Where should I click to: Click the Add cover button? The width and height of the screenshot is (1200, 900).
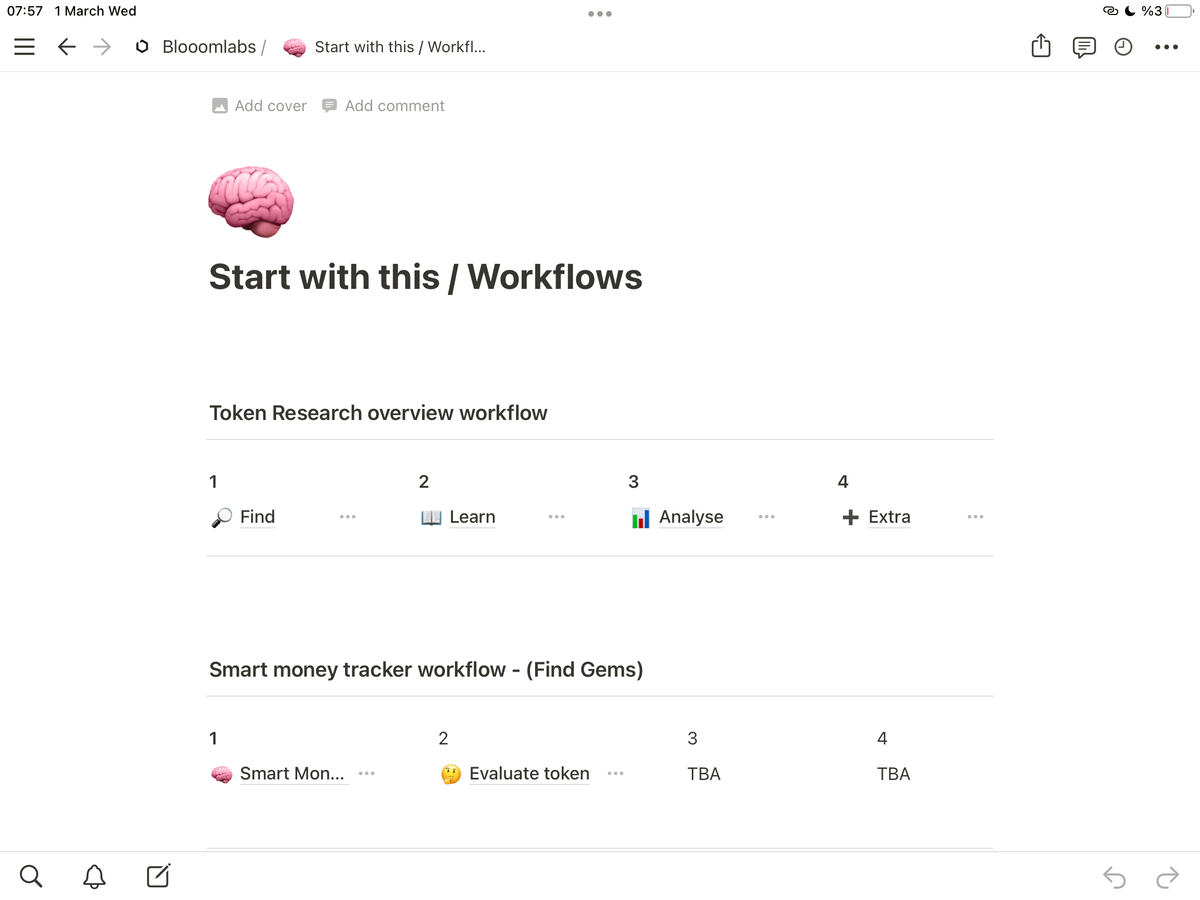point(259,106)
